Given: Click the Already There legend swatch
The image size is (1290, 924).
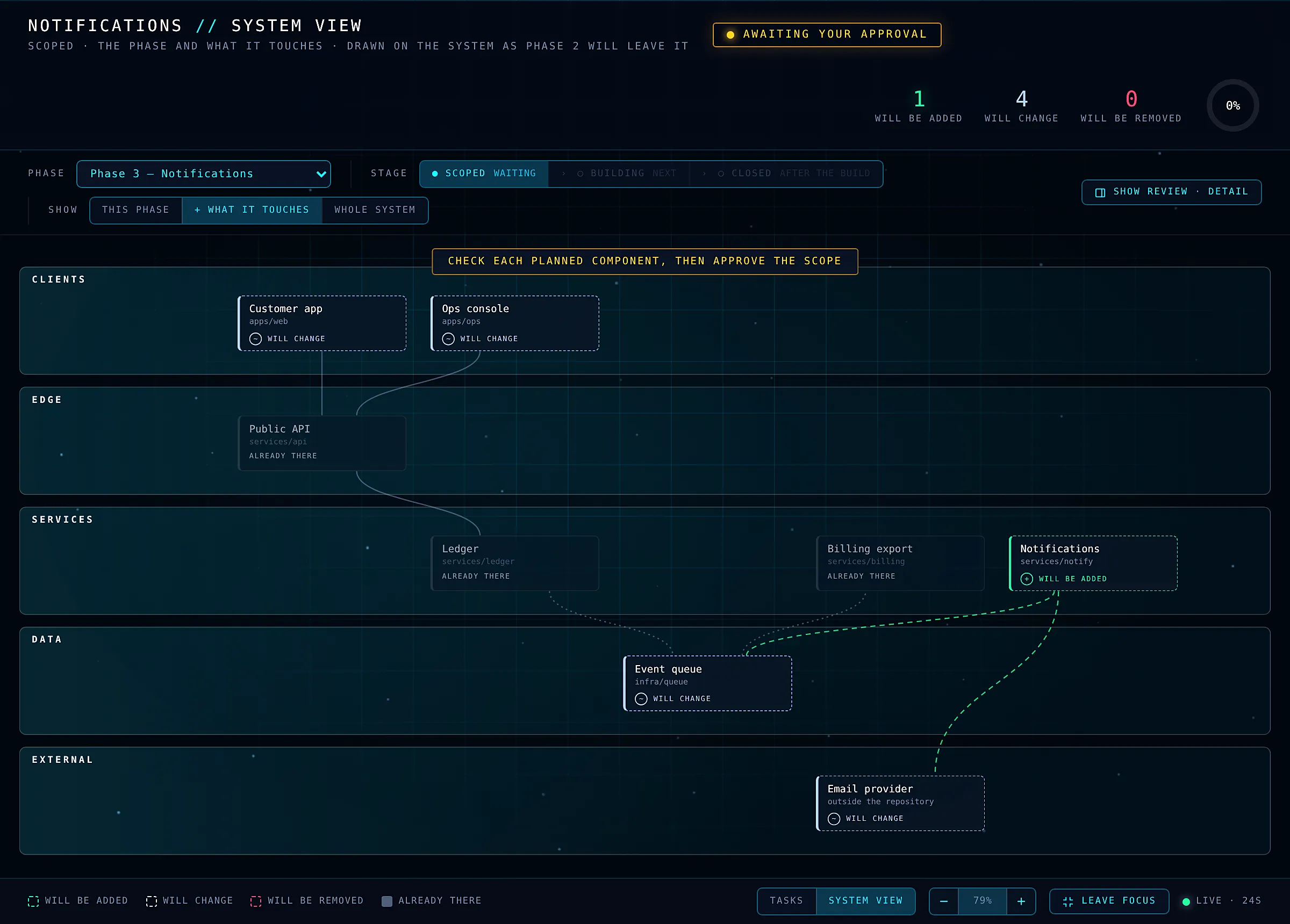Looking at the screenshot, I should pyautogui.click(x=387, y=901).
